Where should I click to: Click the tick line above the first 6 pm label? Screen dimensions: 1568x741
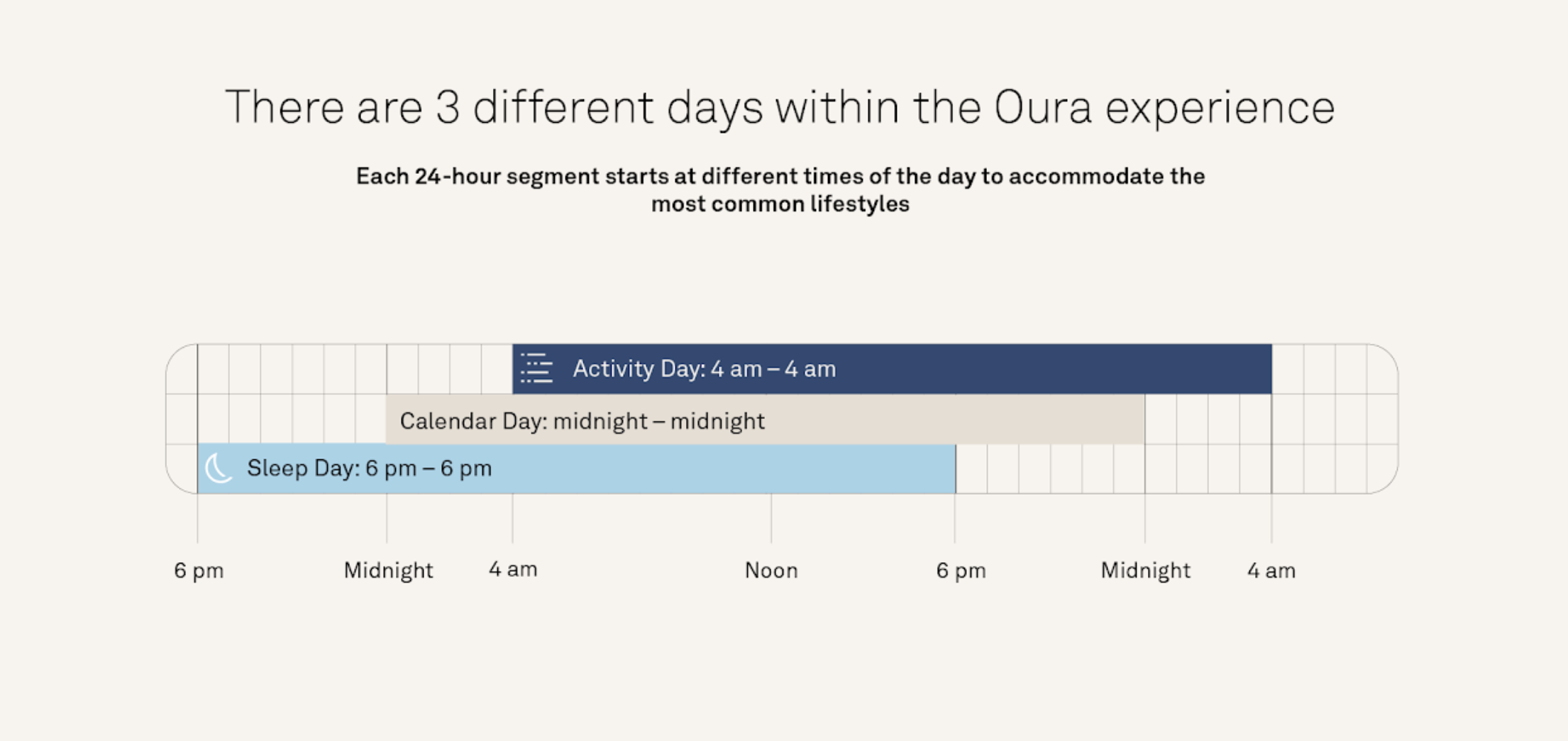click(x=197, y=519)
